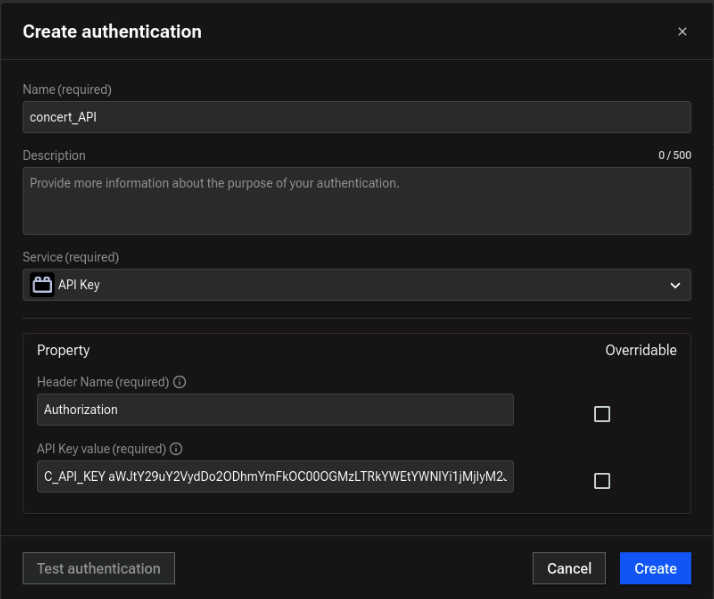Click the chevron arrow in Service selector

pyautogui.click(x=674, y=286)
